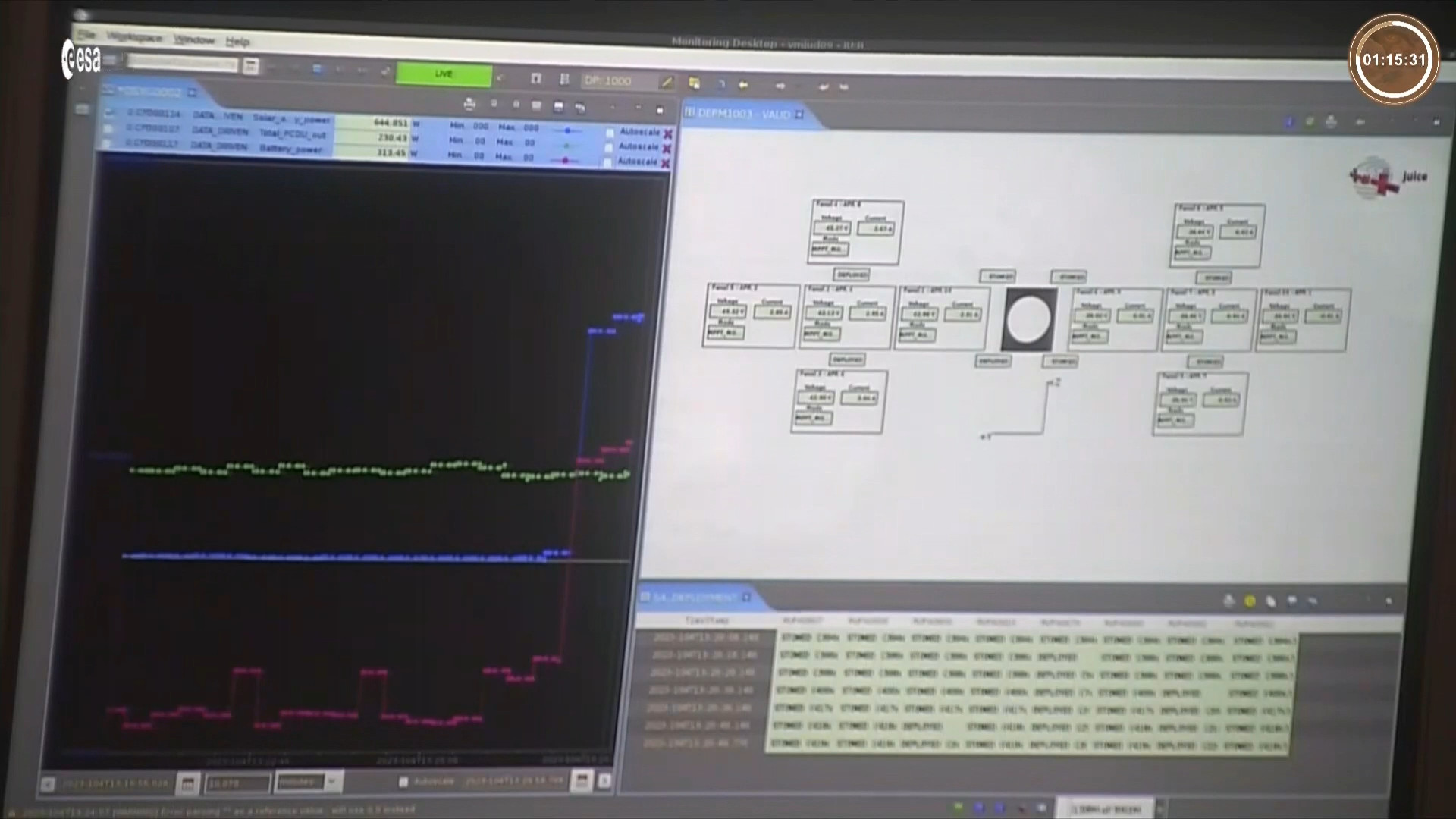This screenshot has width=1456, height=819.
Task: Click the right arrow after end time
Action: click(604, 780)
